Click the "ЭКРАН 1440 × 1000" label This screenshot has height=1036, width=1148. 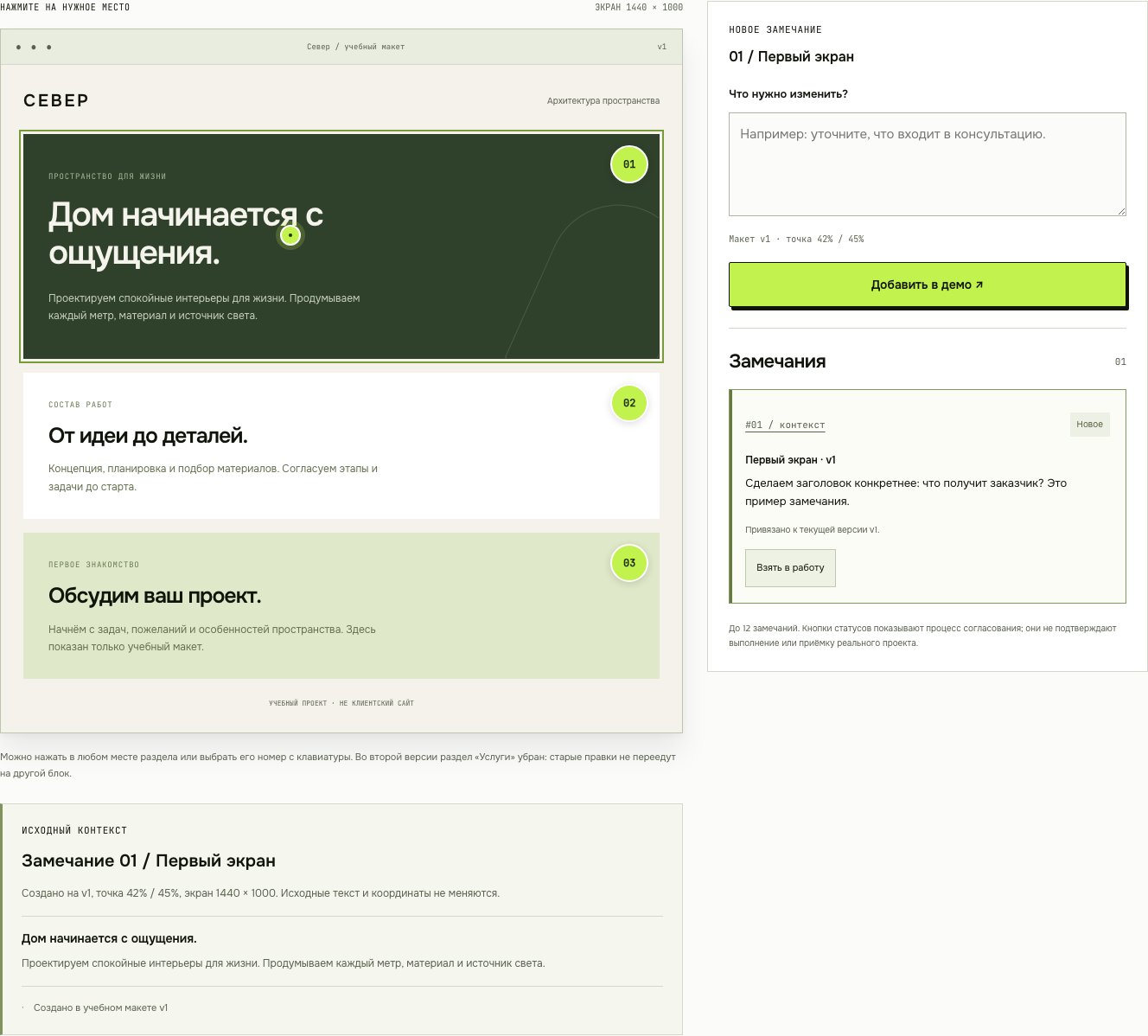tap(639, 7)
